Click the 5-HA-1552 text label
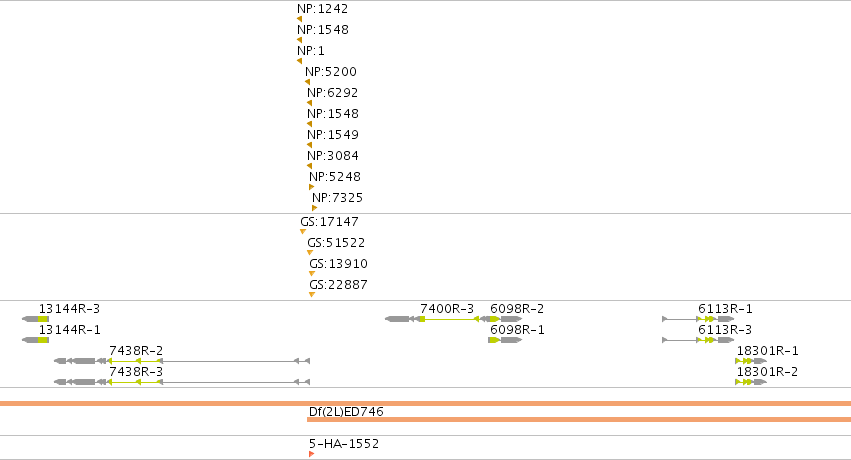851x460 pixels. tap(344, 444)
